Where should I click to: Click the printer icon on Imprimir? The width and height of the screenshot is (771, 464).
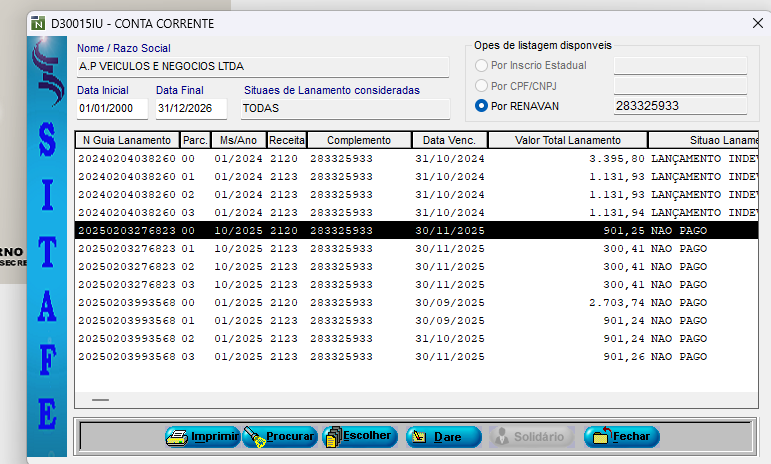[177, 437]
